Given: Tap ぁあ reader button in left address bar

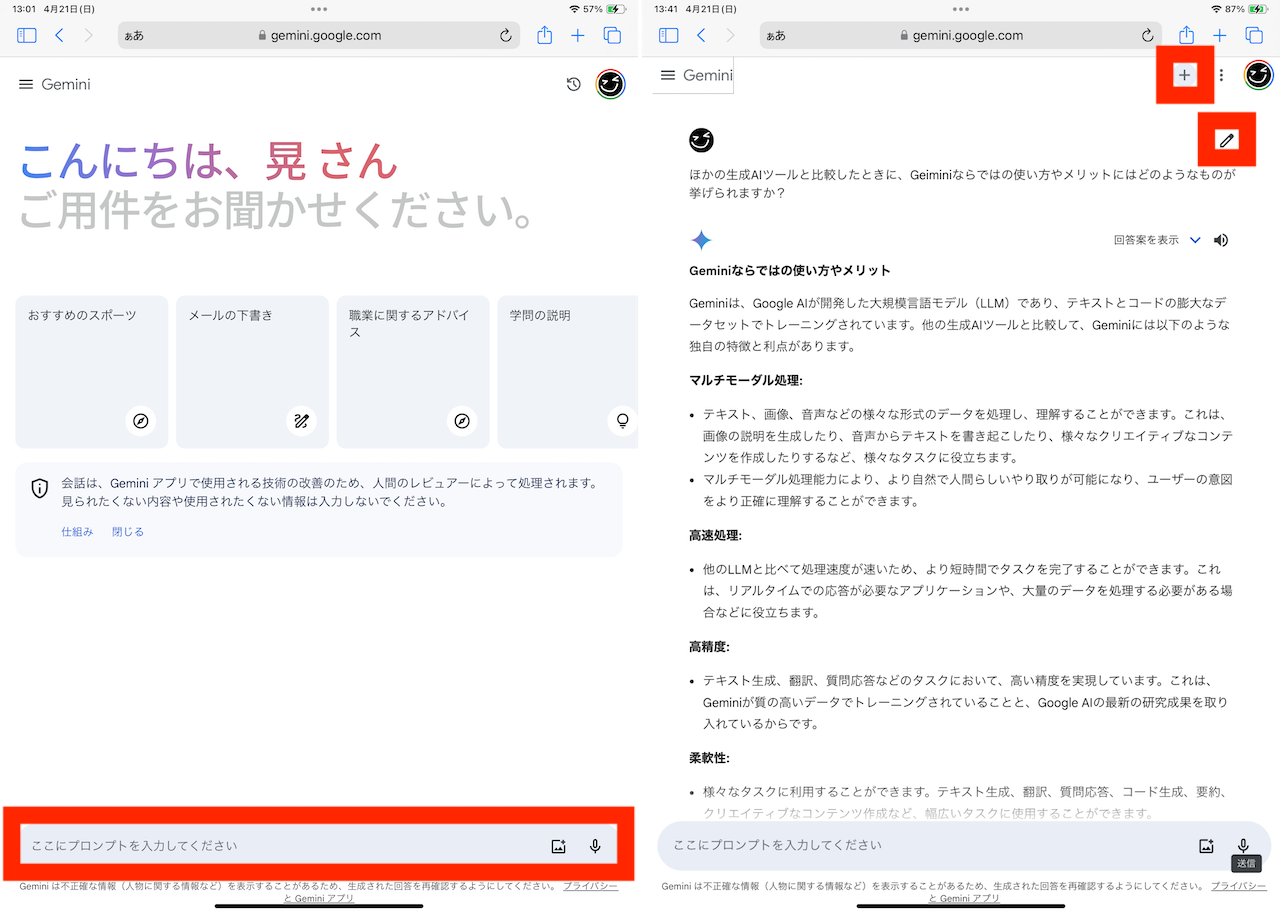Looking at the screenshot, I should (133, 36).
